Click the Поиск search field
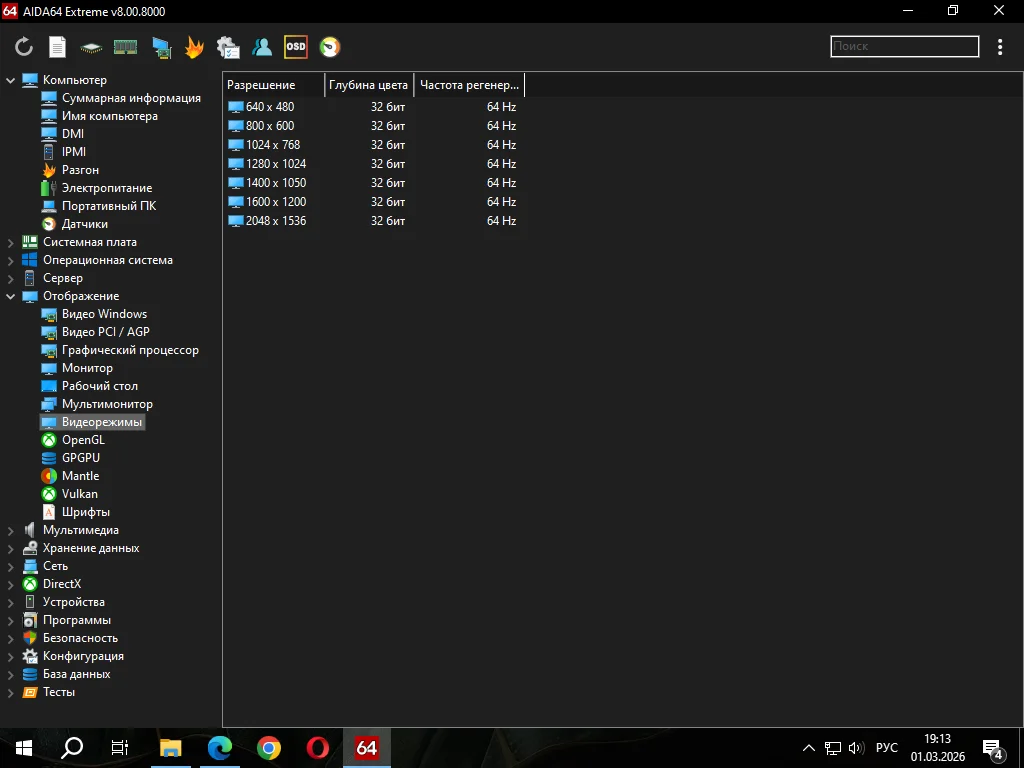Viewport: 1024px width, 768px height. tap(904, 46)
